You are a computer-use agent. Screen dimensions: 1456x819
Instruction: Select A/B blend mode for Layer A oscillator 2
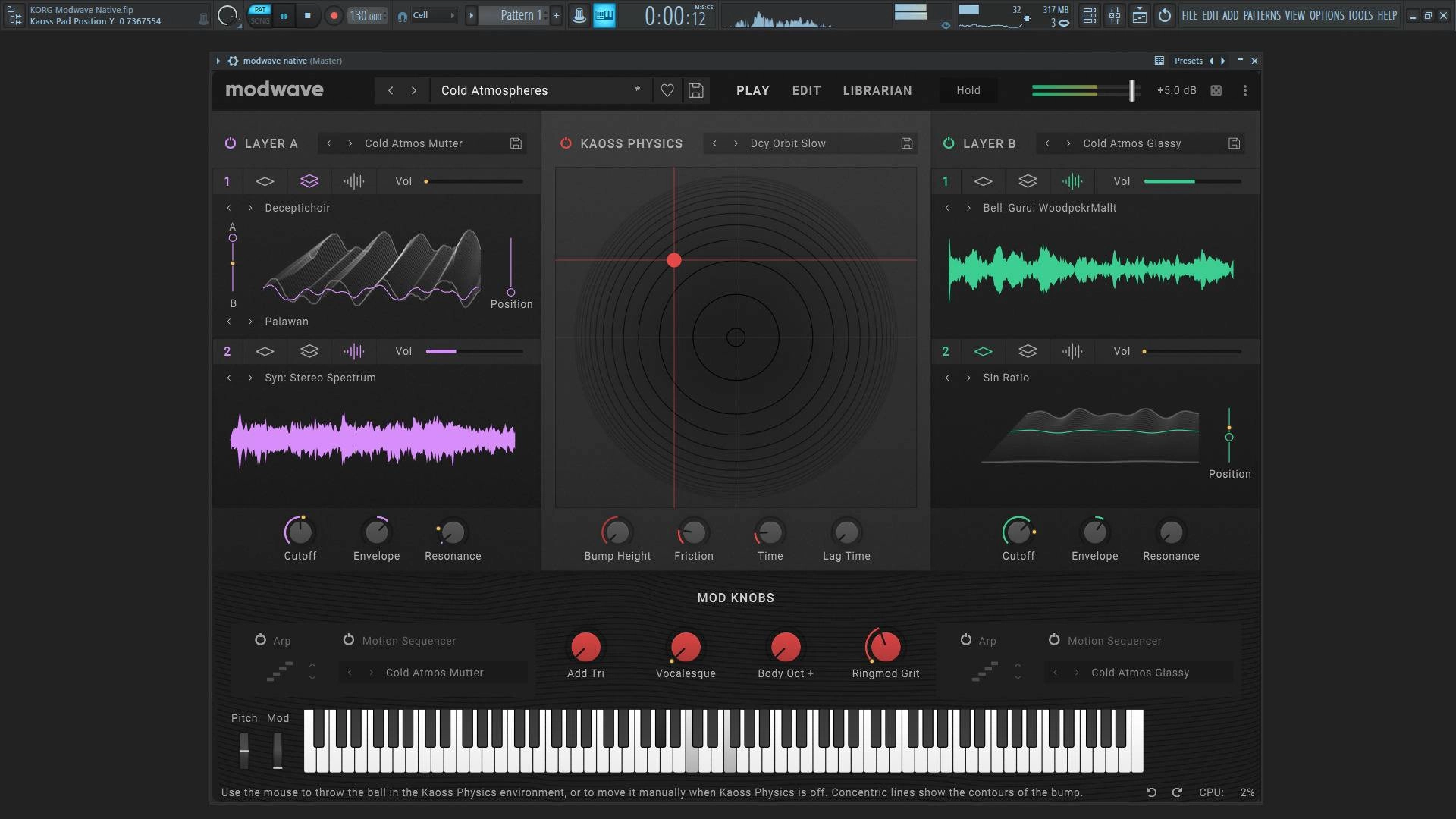(x=309, y=351)
